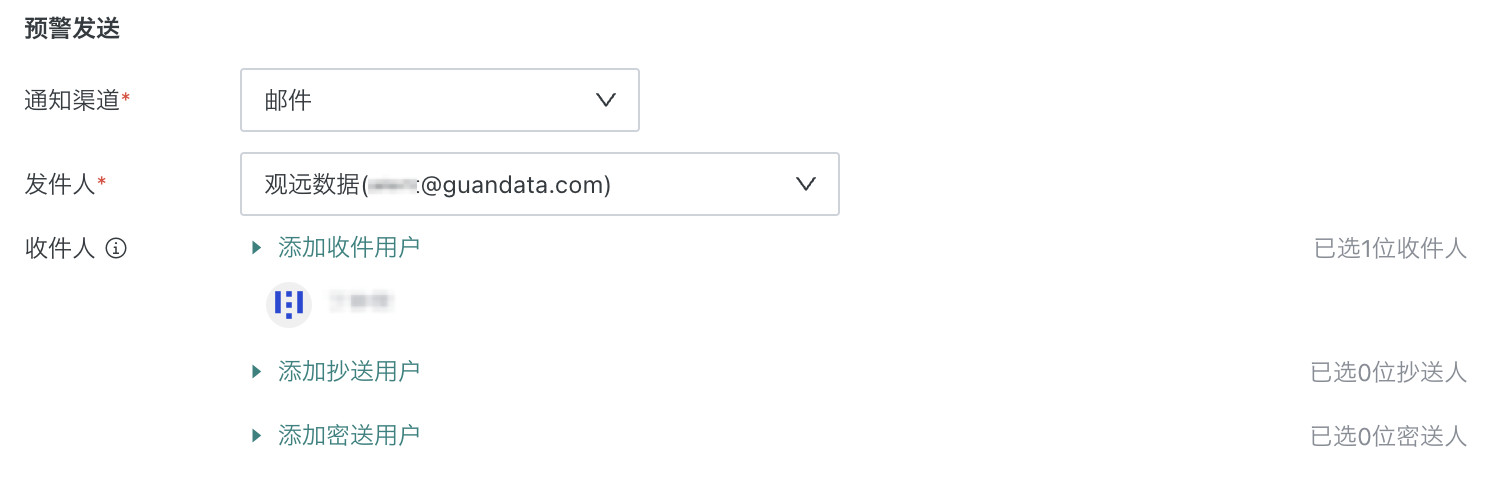Expand the triangle beside 添加抄送用户

(257, 372)
